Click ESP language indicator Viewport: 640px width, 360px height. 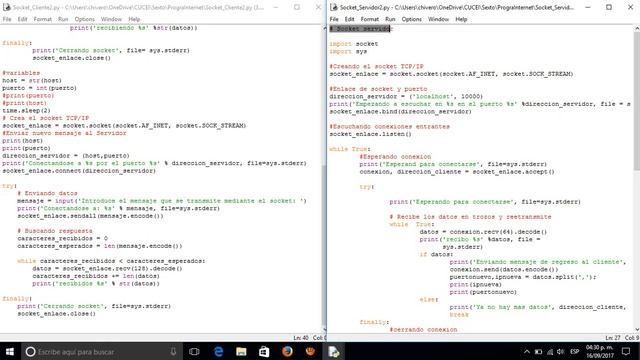point(575,351)
